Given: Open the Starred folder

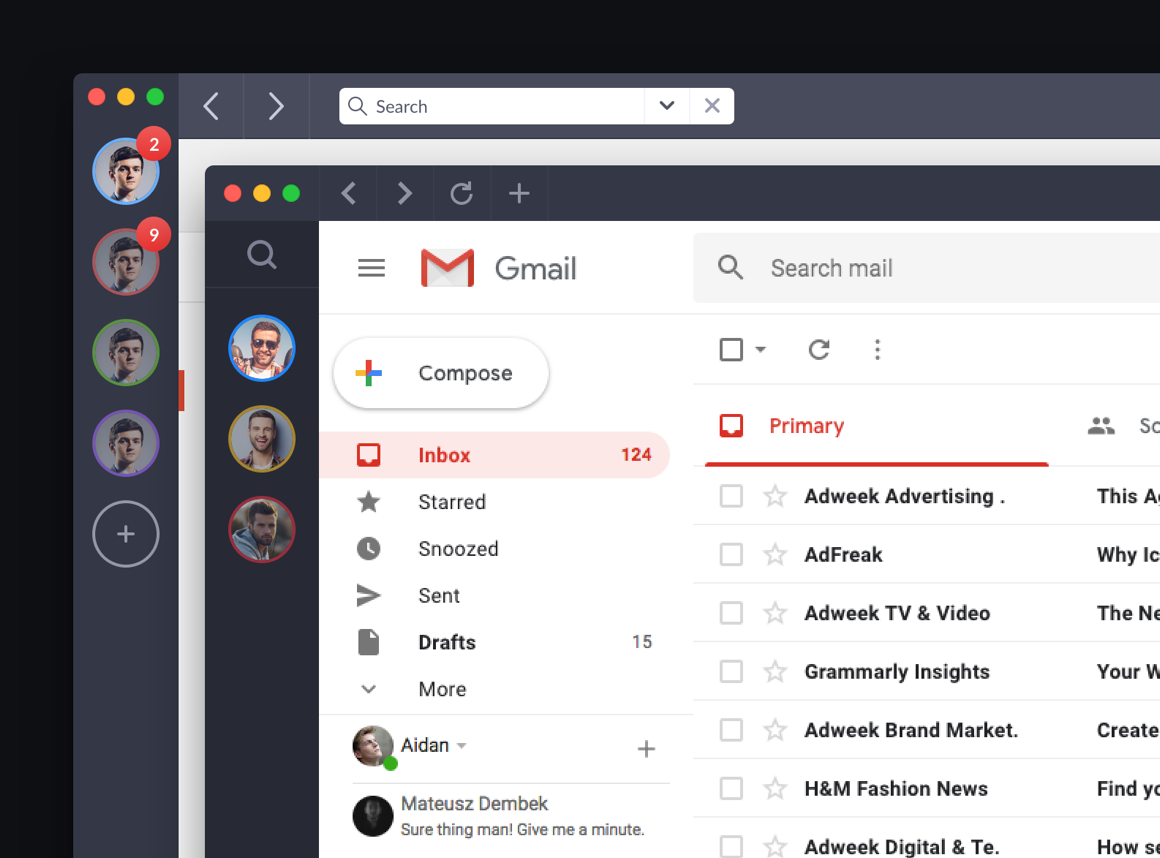Looking at the screenshot, I should [x=494, y=502].
